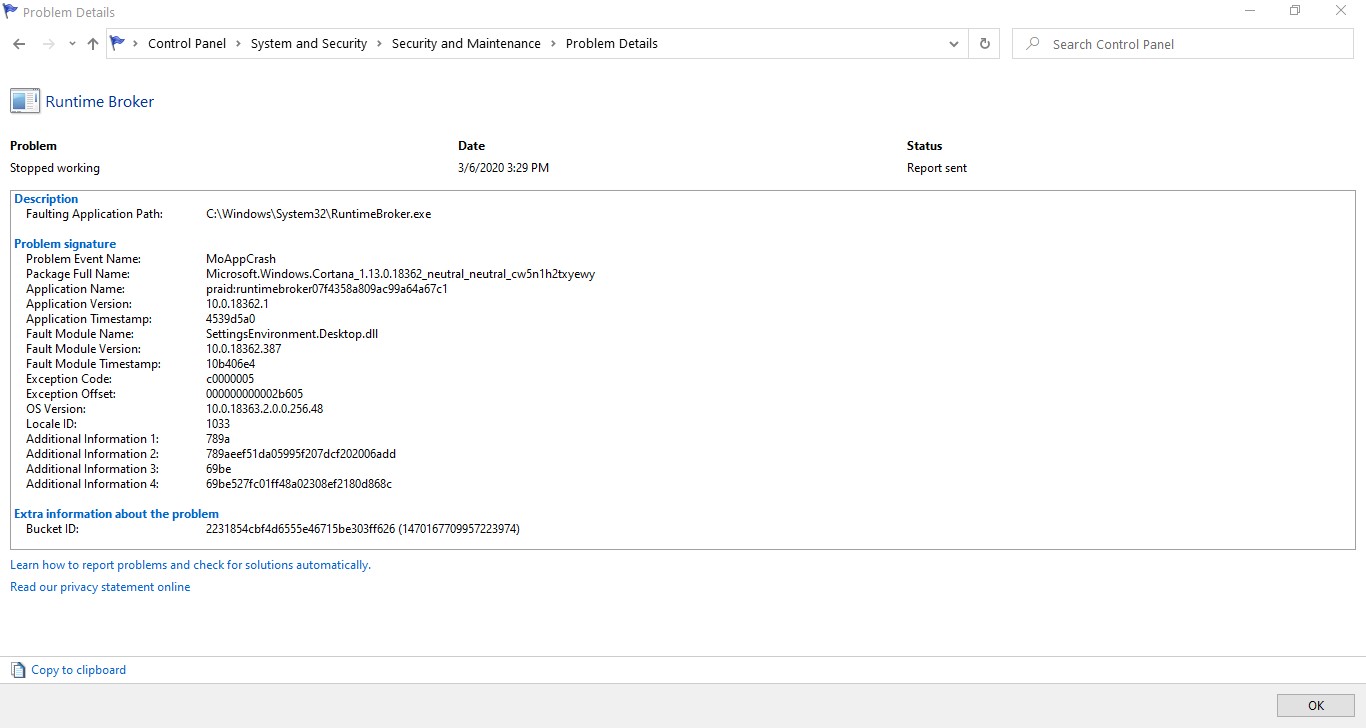Viewport: 1366px width, 728px height.
Task: Click the search magnifier icon
Action: 1033,44
